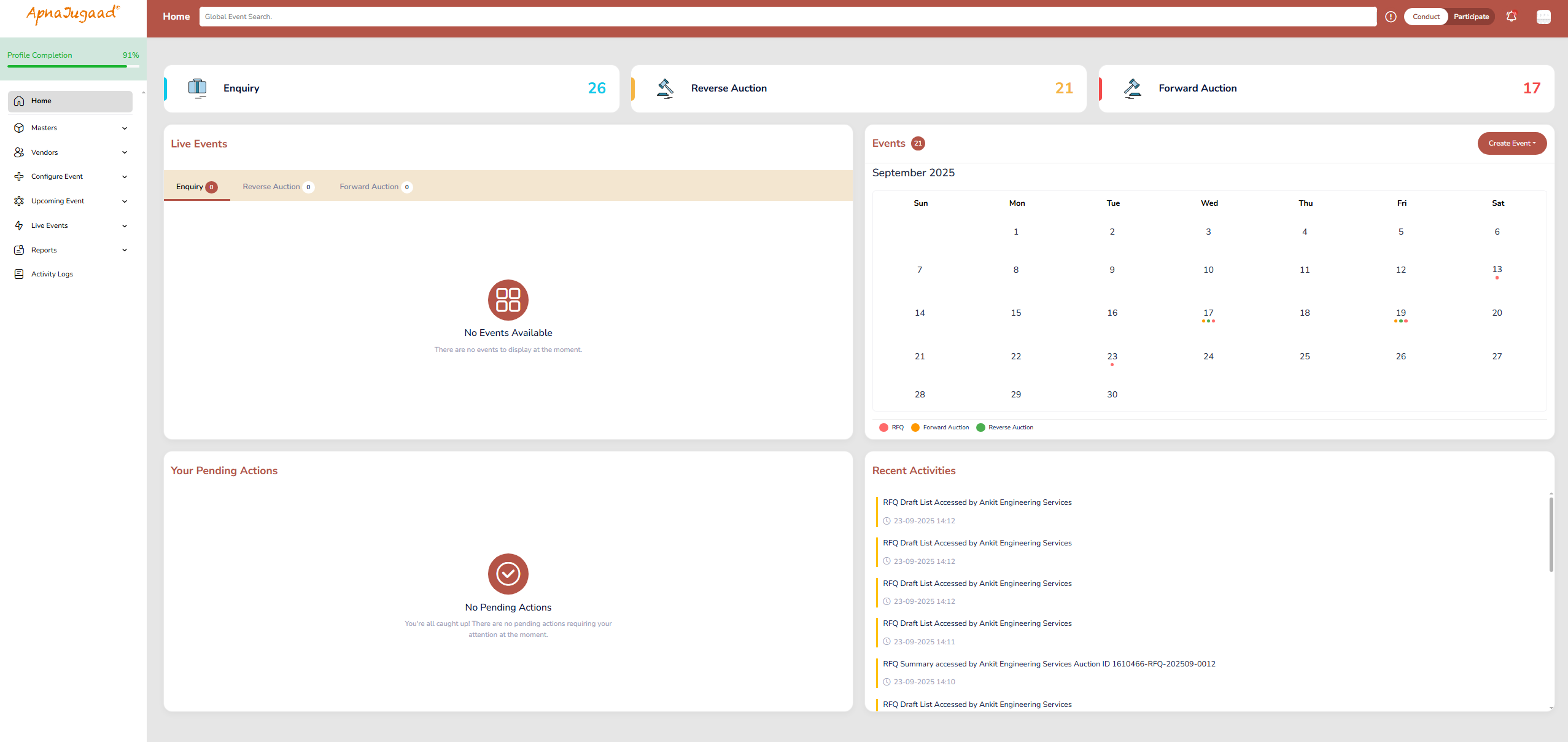The width and height of the screenshot is (1568, 742).
Task: Click the info alert icon in header
Action: coord(1391,17)
